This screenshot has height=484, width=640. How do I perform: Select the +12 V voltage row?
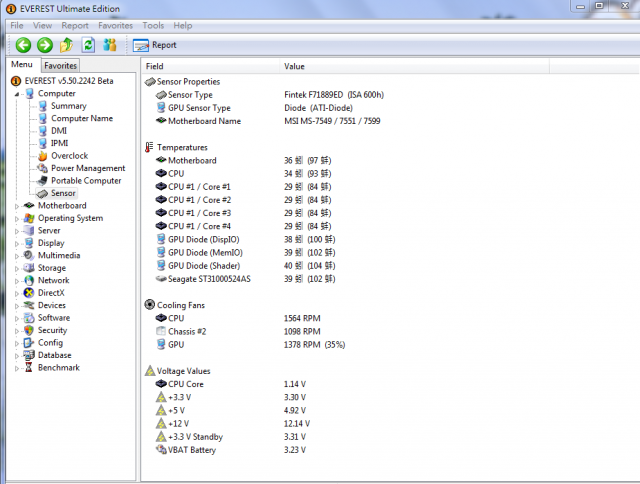click(233, 424)
